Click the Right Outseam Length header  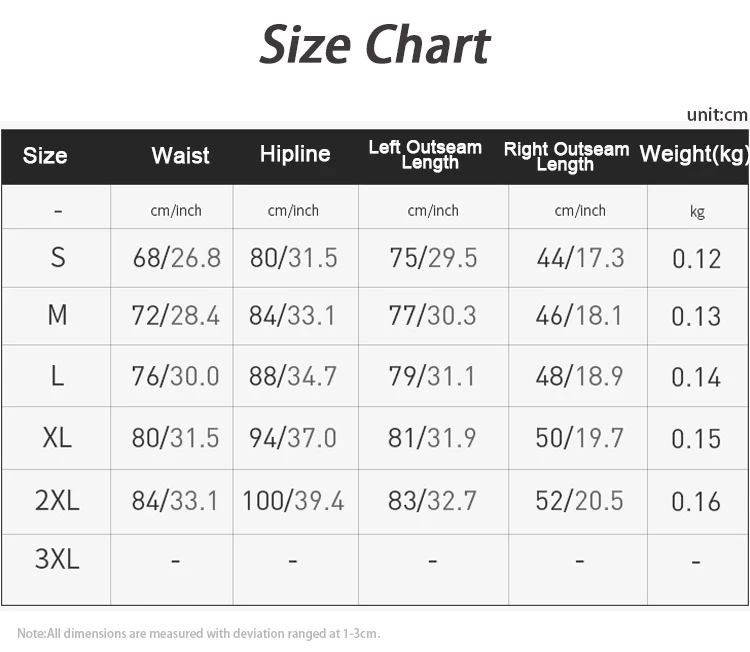click(566, 156)
